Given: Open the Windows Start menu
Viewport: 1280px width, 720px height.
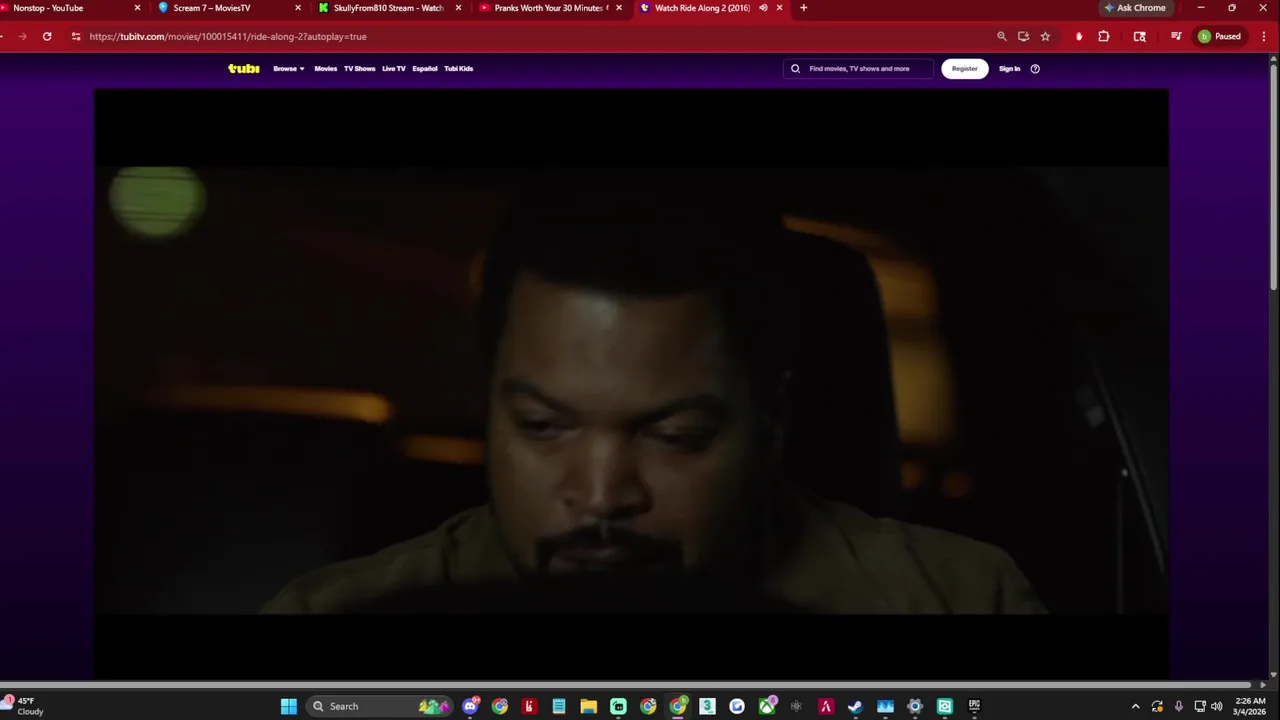Looking at the screenshot, I should tap(288, 706).
